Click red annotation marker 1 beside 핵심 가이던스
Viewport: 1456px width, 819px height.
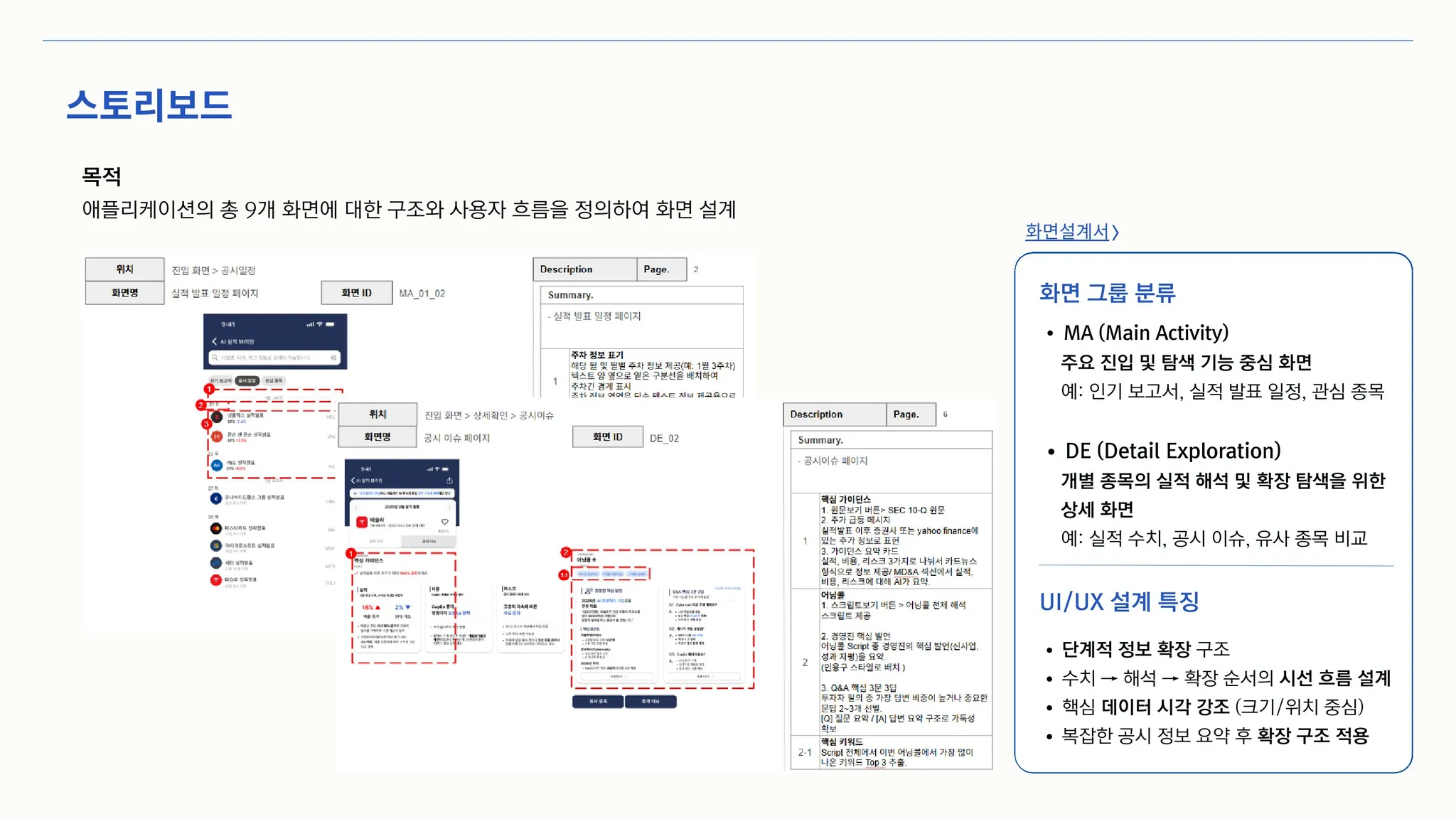[350, 553]
